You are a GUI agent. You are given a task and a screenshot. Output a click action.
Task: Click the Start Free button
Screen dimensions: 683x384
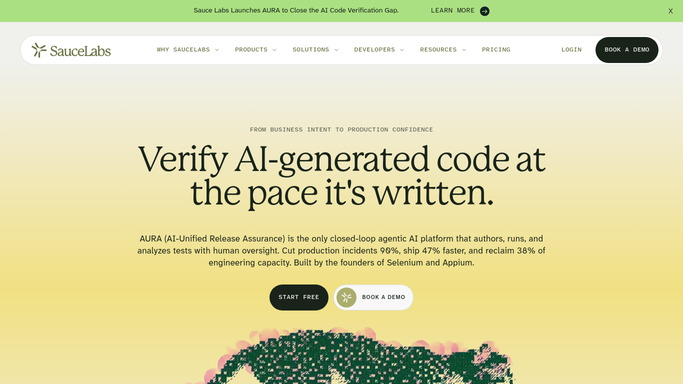(x=299, y=297)
